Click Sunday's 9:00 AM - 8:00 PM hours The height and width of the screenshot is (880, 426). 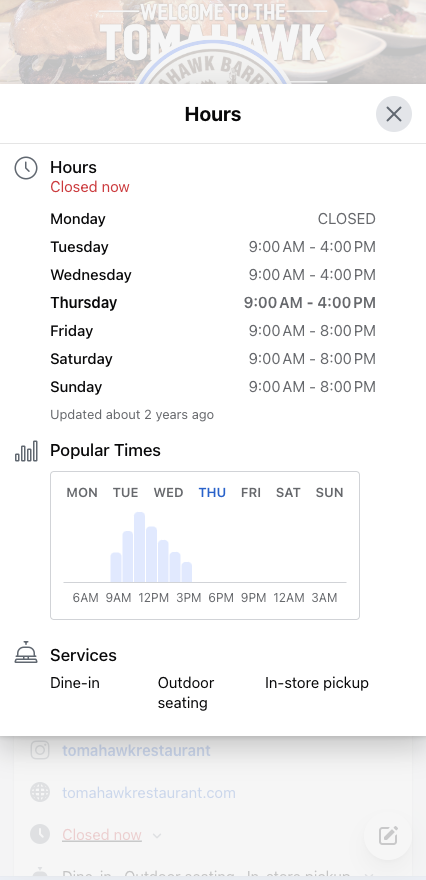click(x=312, y=387)
